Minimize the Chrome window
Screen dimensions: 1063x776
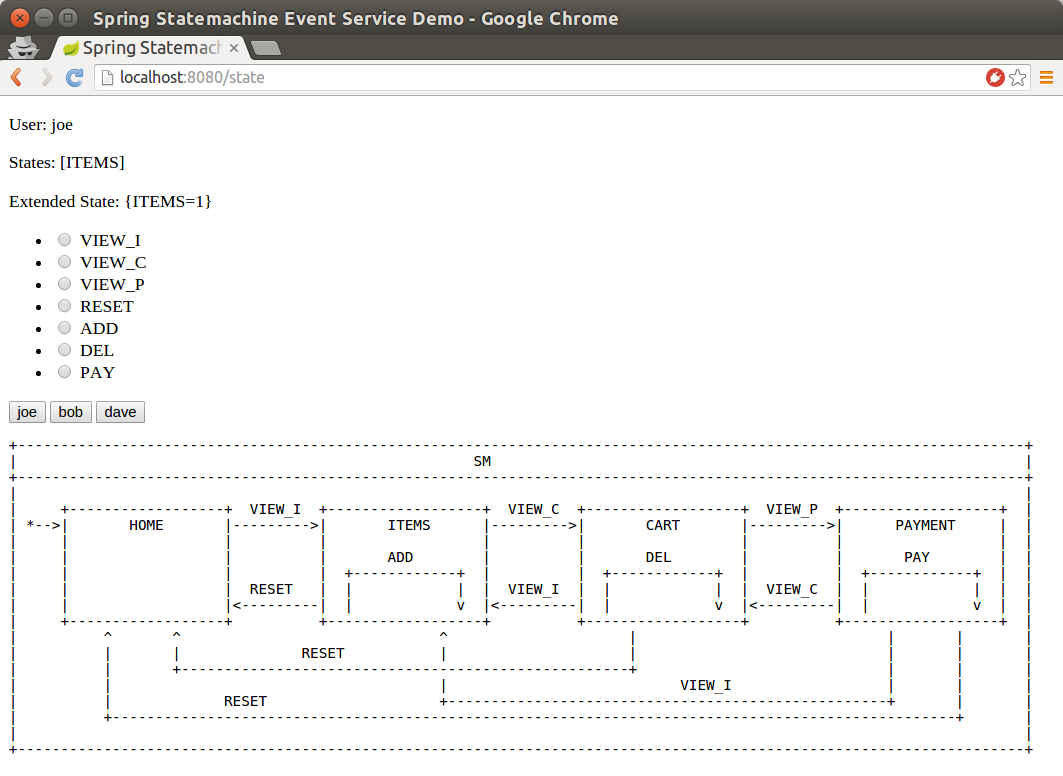(44, 18)
